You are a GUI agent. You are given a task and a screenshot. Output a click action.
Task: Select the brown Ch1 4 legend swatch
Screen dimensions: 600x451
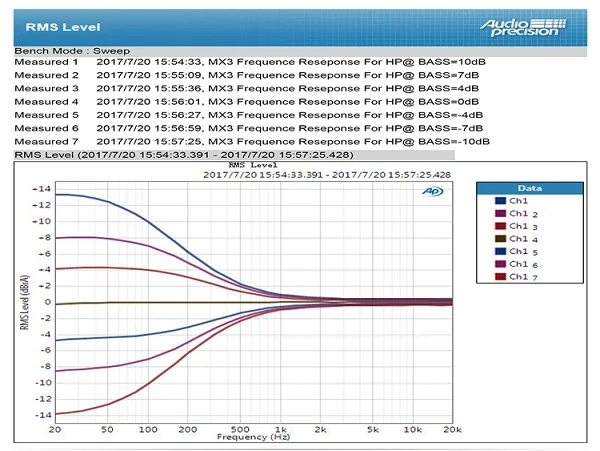(500, 239)
